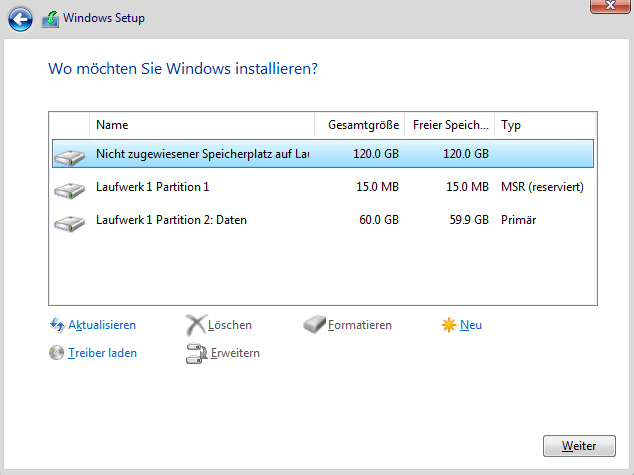Sort by the Name column header

click(x=202, y=125)
